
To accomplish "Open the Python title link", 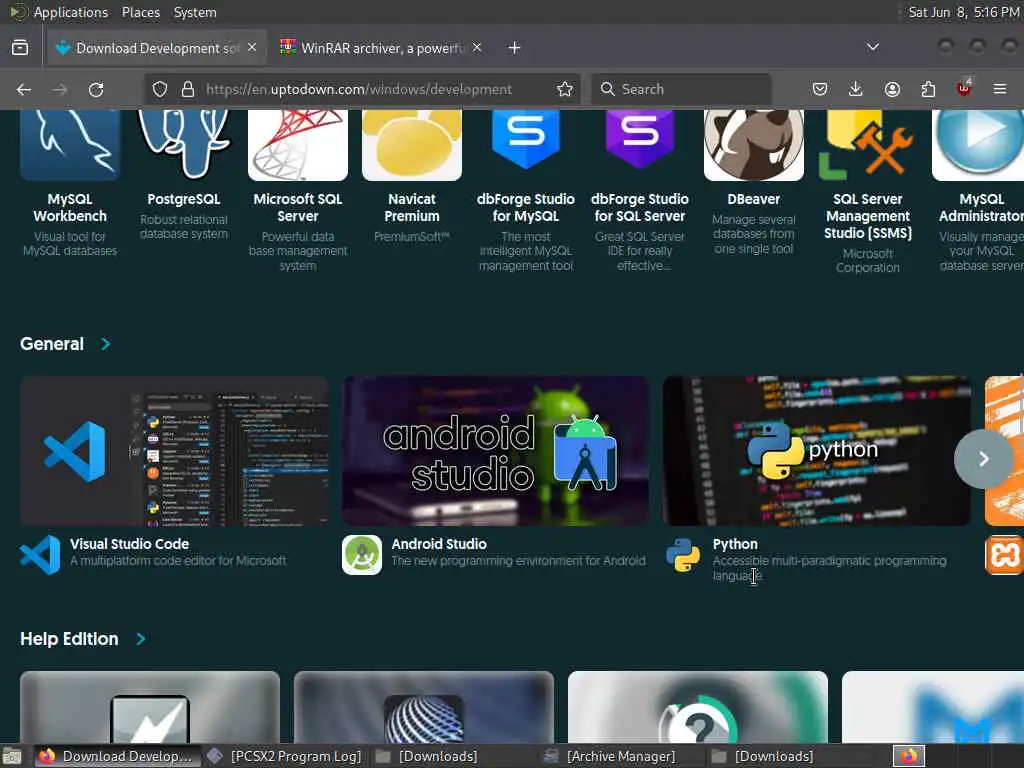I will pyautogui.click(x=735, y=544).
